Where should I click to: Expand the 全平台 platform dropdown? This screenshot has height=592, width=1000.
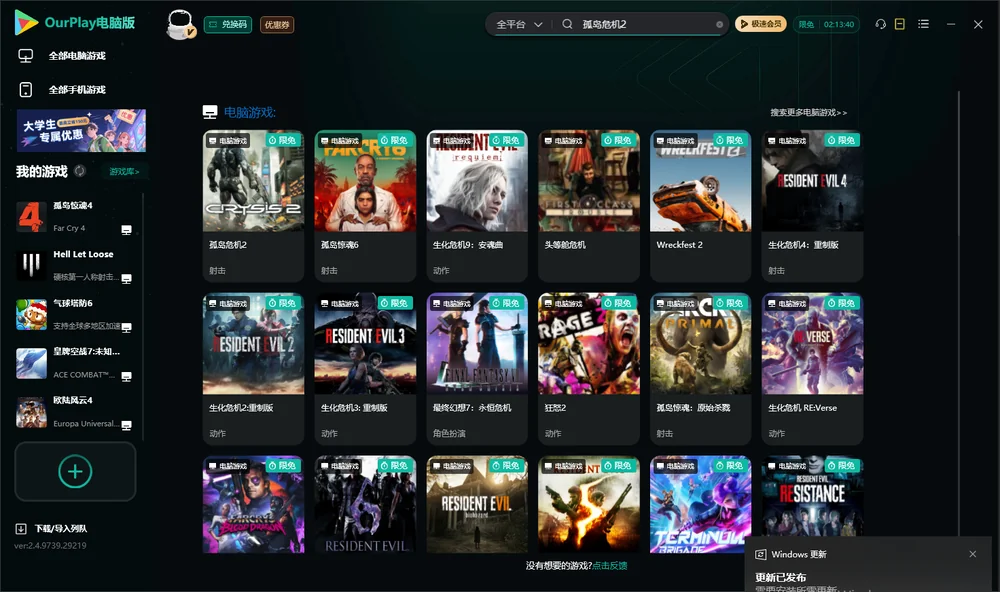[519, 24]
